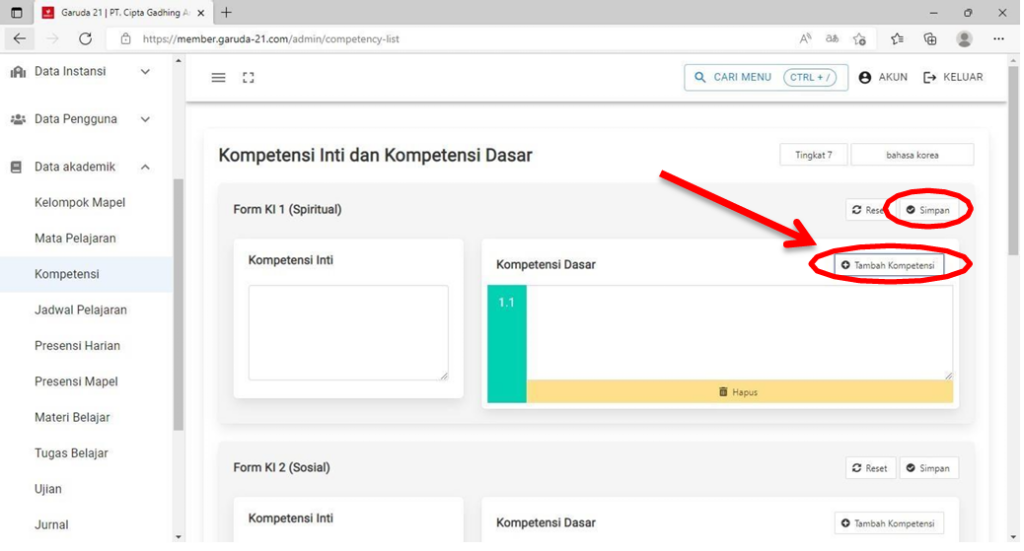The image size is (1024, 551).
Task: Click the browser back arrow
Action: click(20, 39)
